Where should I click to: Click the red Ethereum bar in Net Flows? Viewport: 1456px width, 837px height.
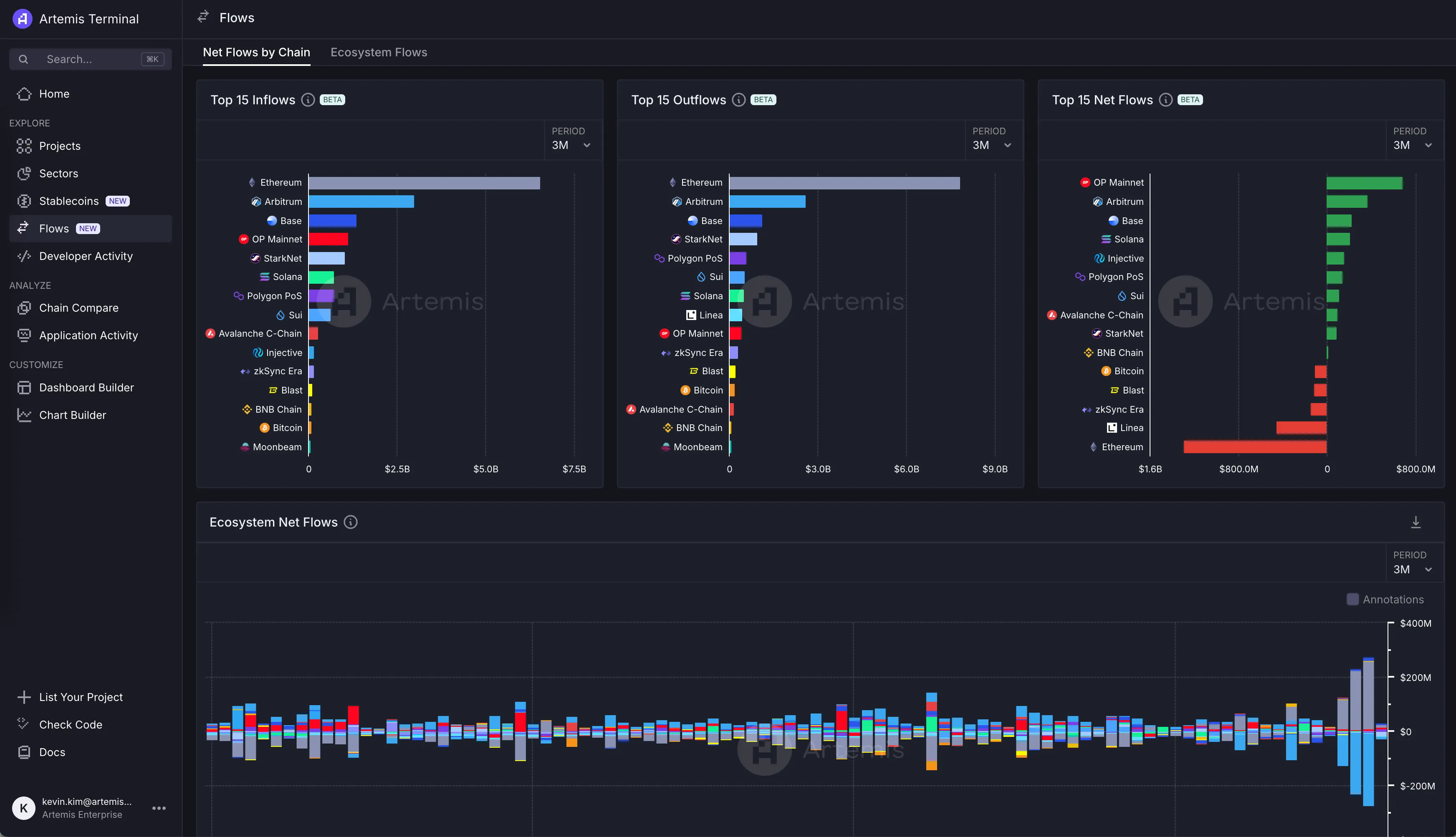(1255, 447)
